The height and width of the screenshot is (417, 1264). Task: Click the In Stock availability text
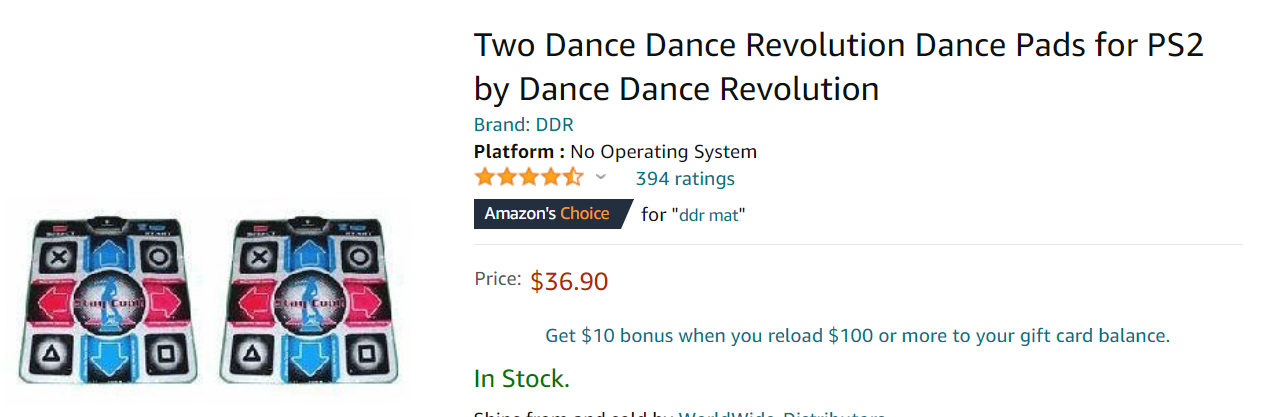pos(521,379)
